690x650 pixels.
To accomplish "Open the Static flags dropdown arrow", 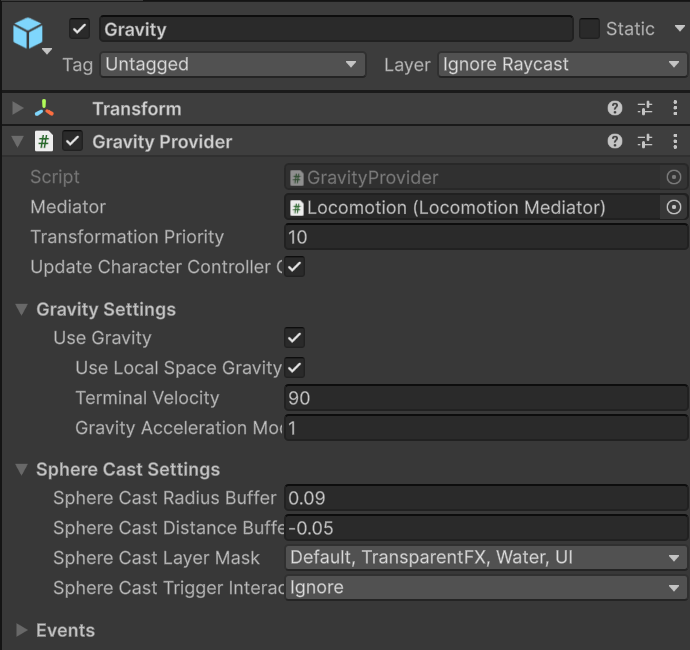I will click(680, 28).
